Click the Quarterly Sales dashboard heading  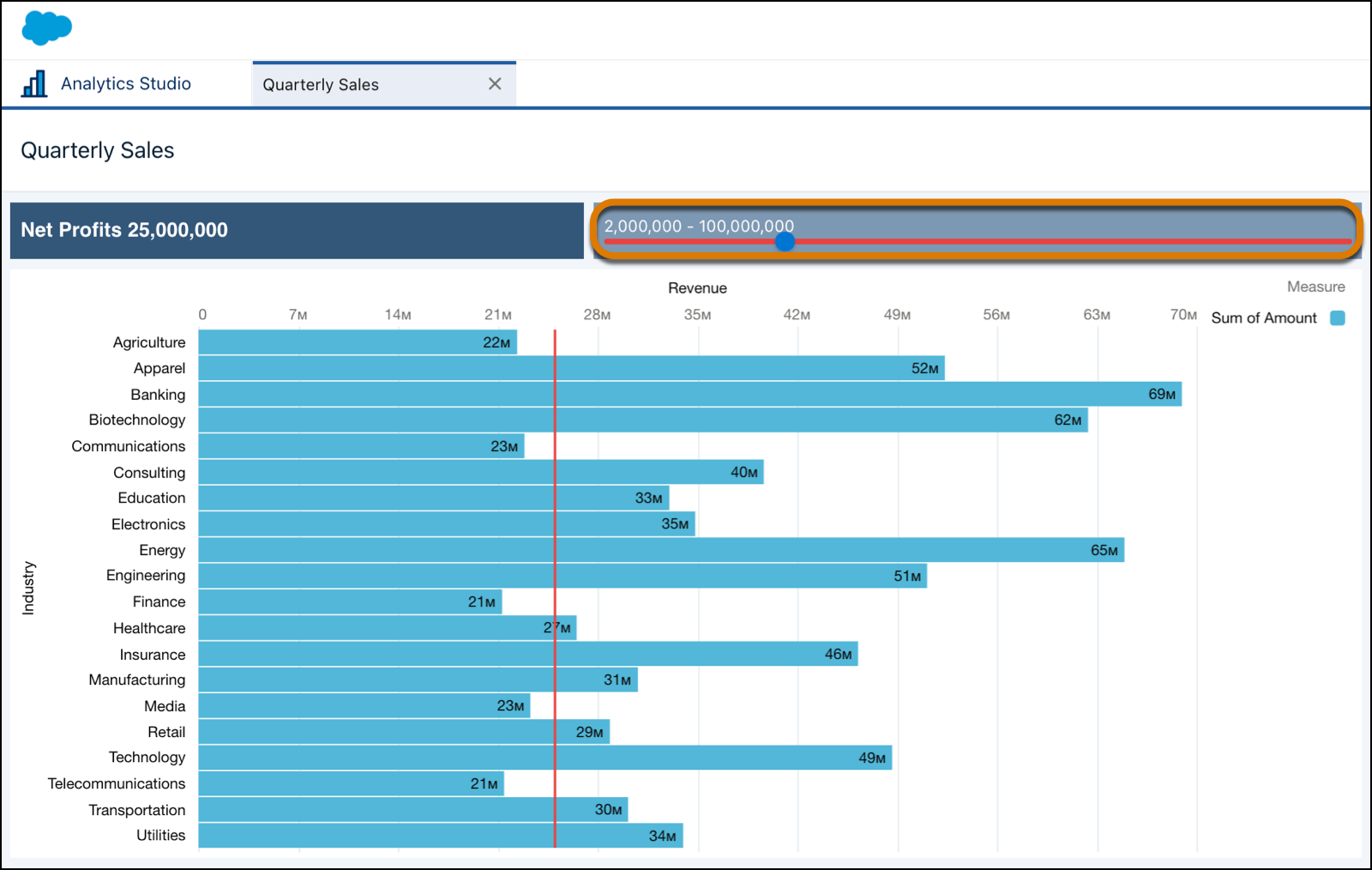98,150
